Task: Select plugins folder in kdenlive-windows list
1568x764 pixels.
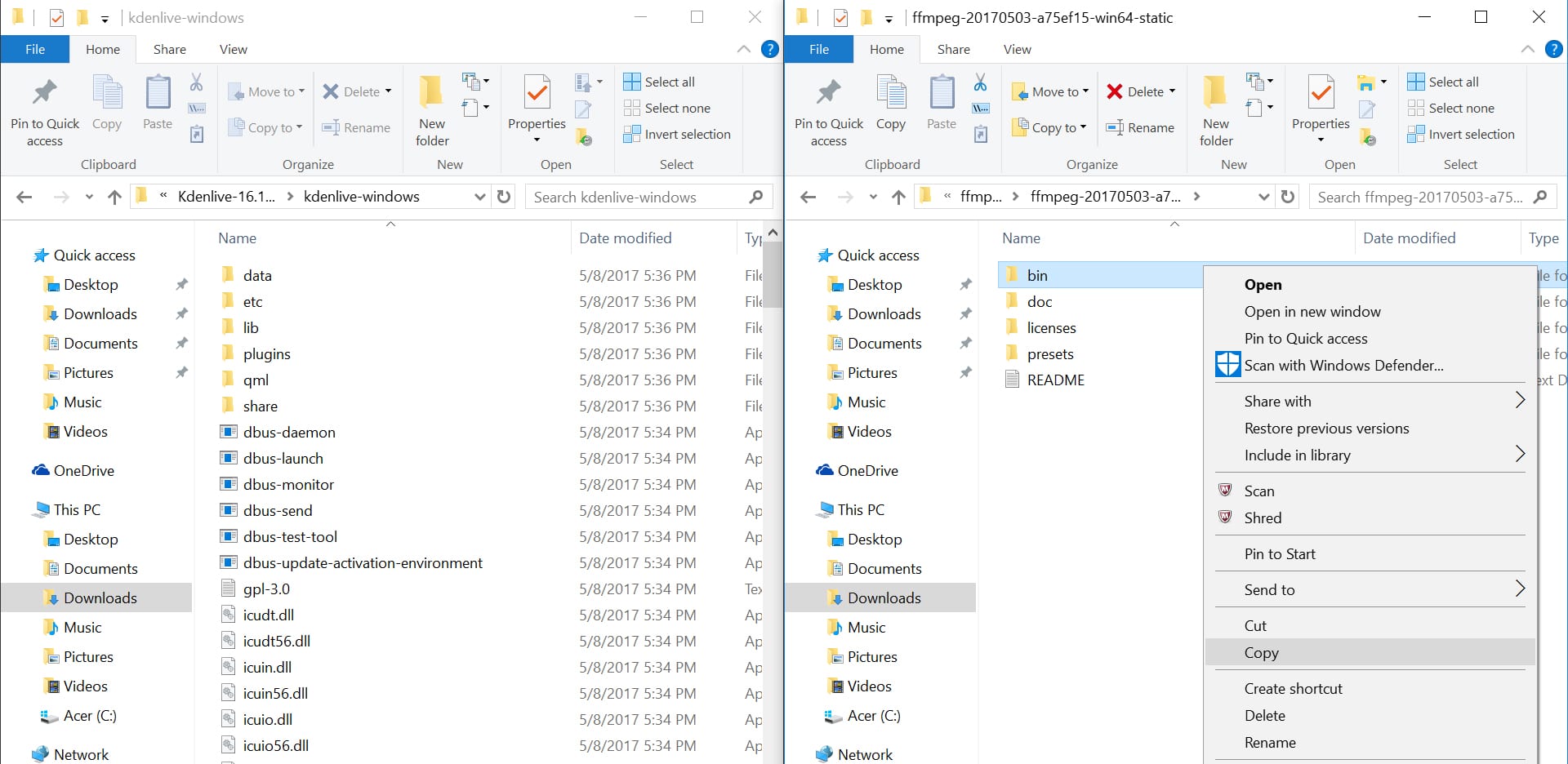Action: click(266, 353)
